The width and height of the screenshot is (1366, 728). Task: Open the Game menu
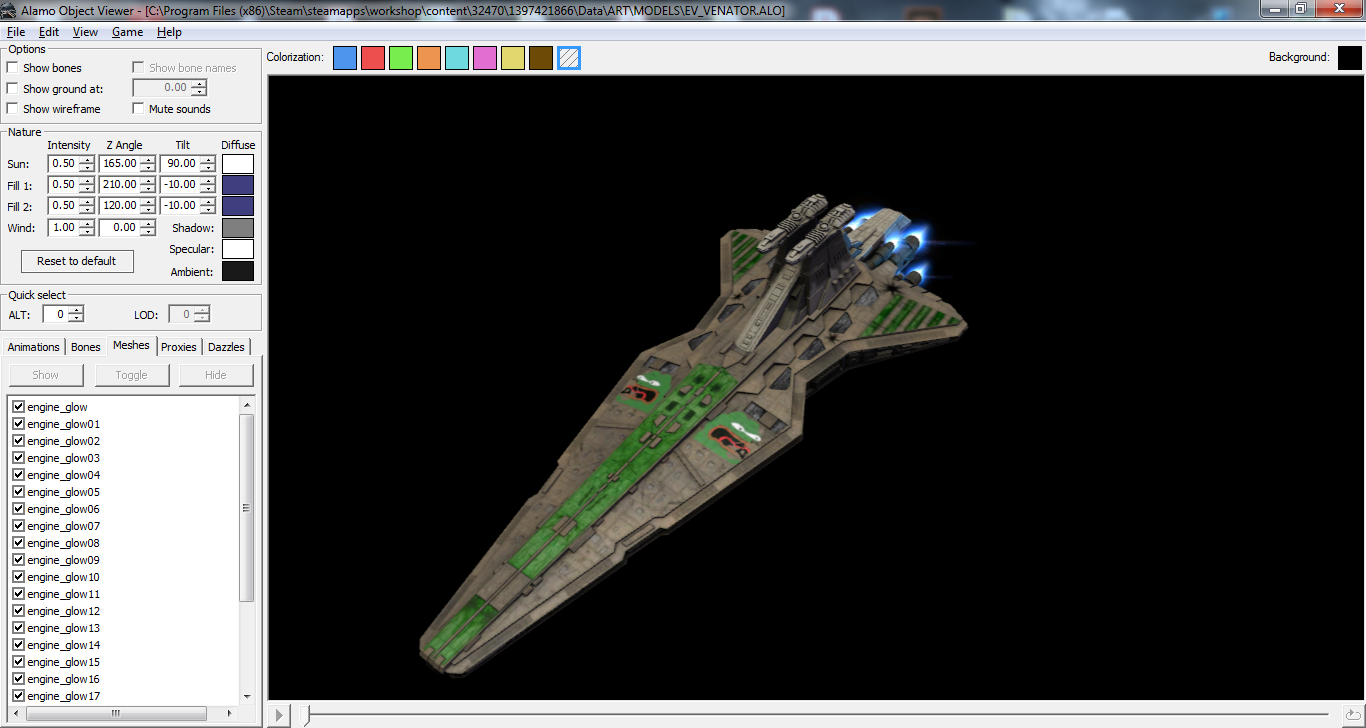click(x=127, y=32)
